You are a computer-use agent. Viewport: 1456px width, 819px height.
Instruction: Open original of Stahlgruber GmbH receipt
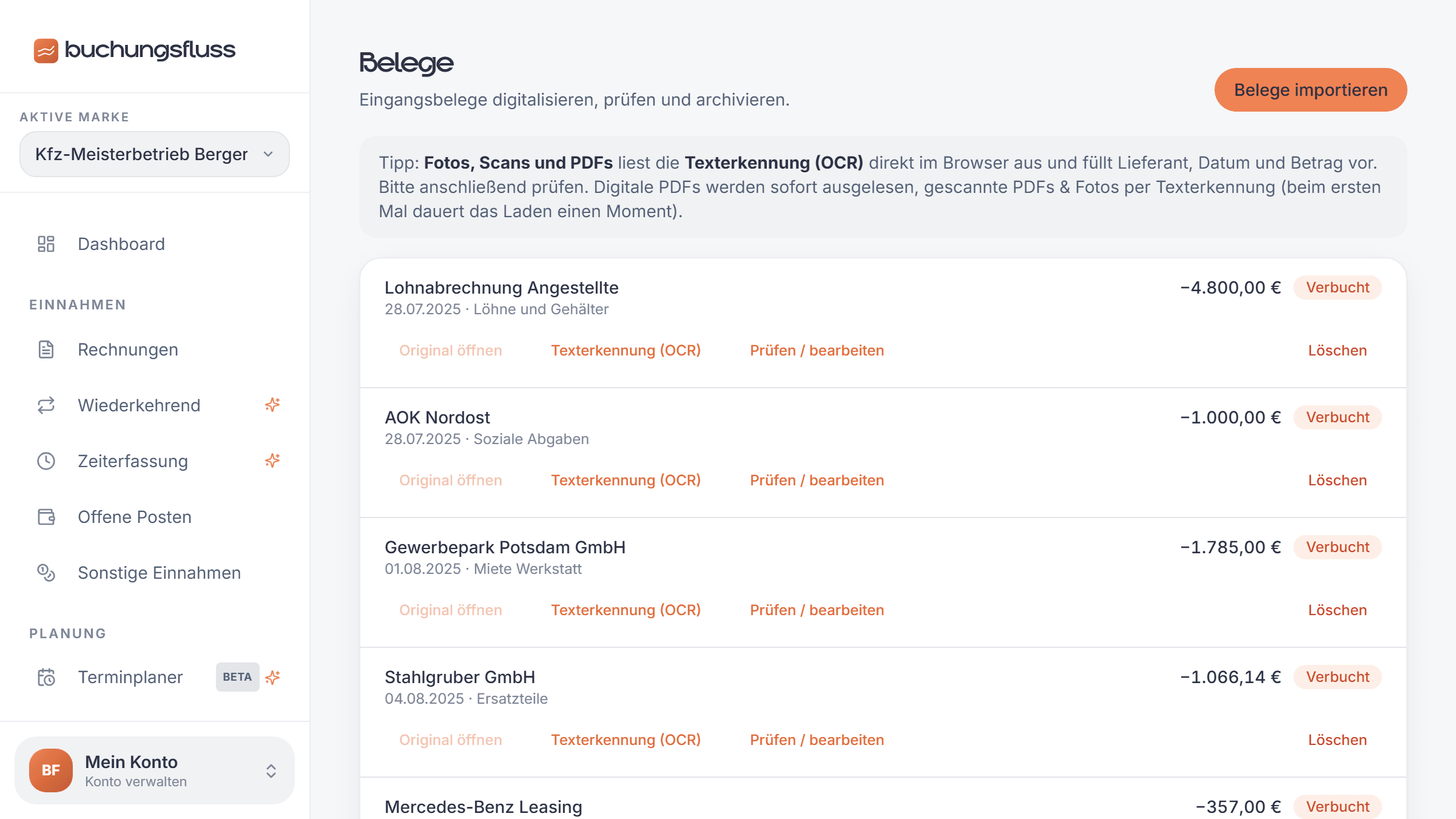(x=451, y=740)
